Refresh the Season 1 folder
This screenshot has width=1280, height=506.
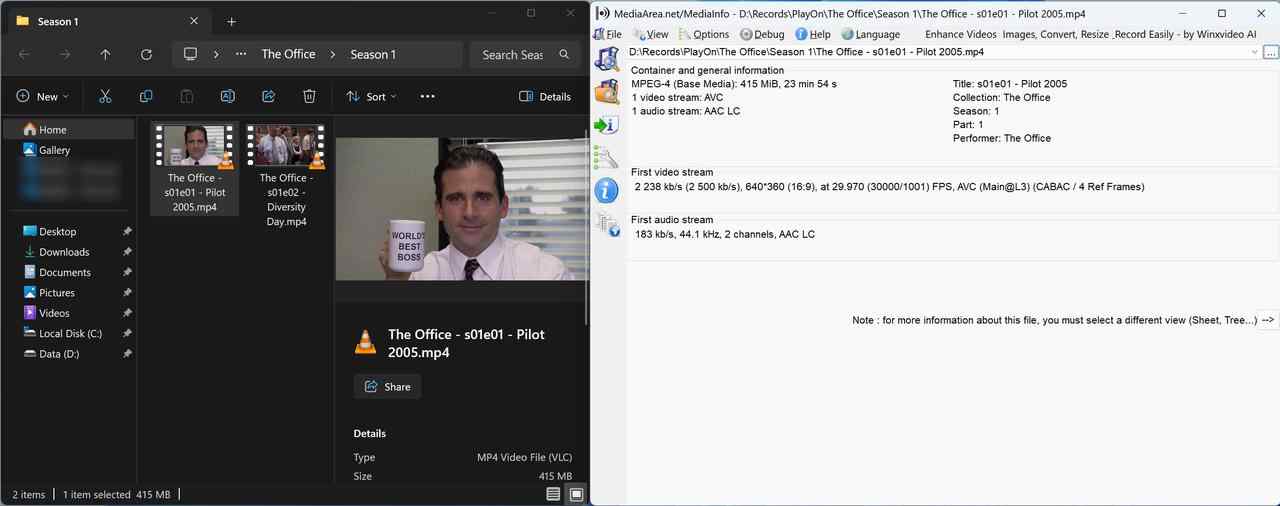(x=146, y=54)
